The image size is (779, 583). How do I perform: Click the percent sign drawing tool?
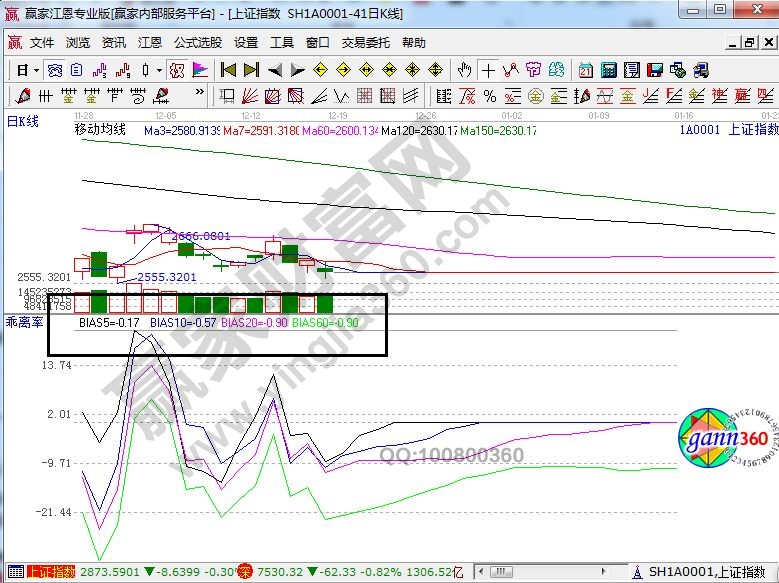[490, 96]
